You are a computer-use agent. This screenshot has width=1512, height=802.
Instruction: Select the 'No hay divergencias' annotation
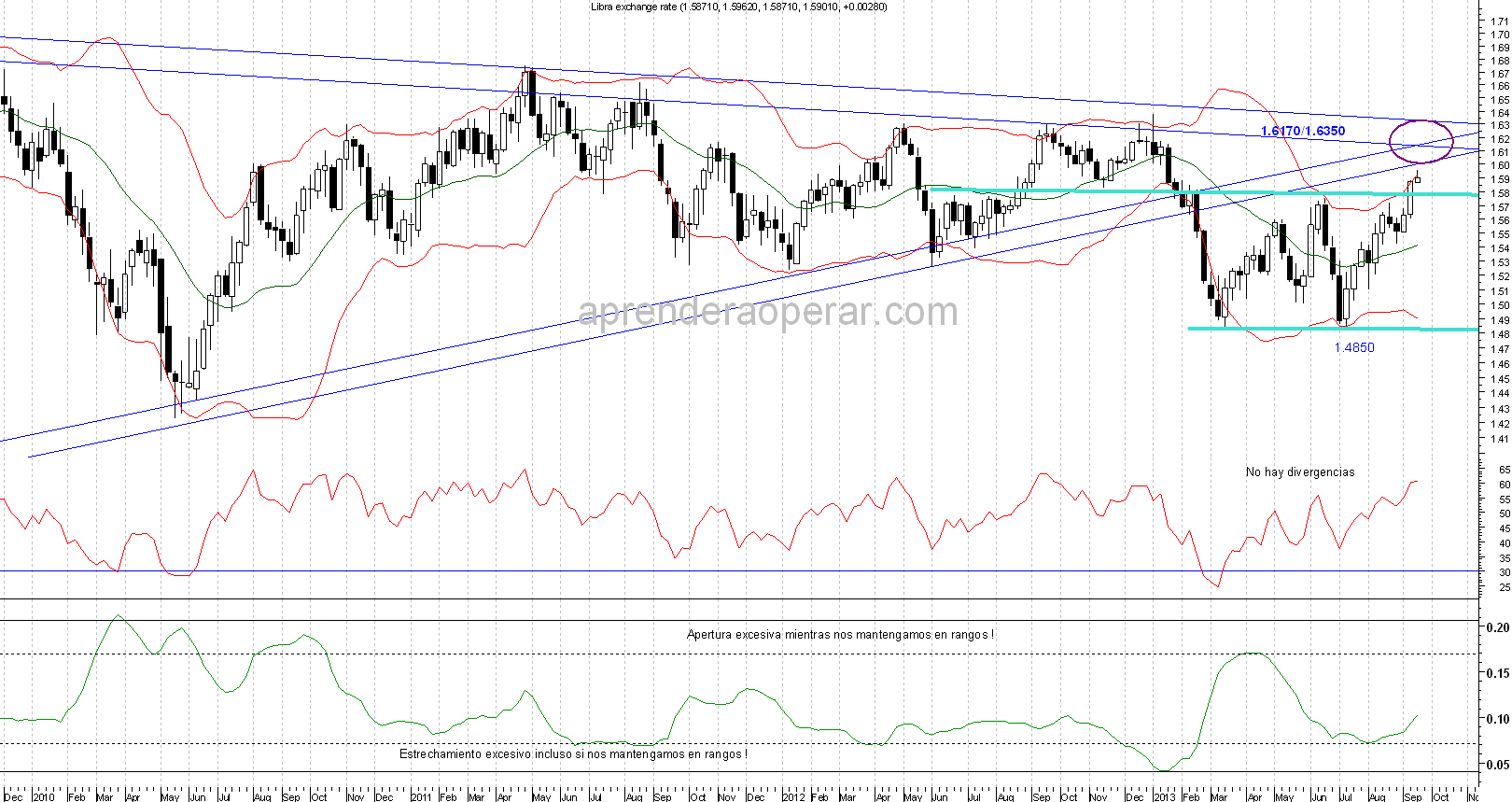[x=1299, y=471]
